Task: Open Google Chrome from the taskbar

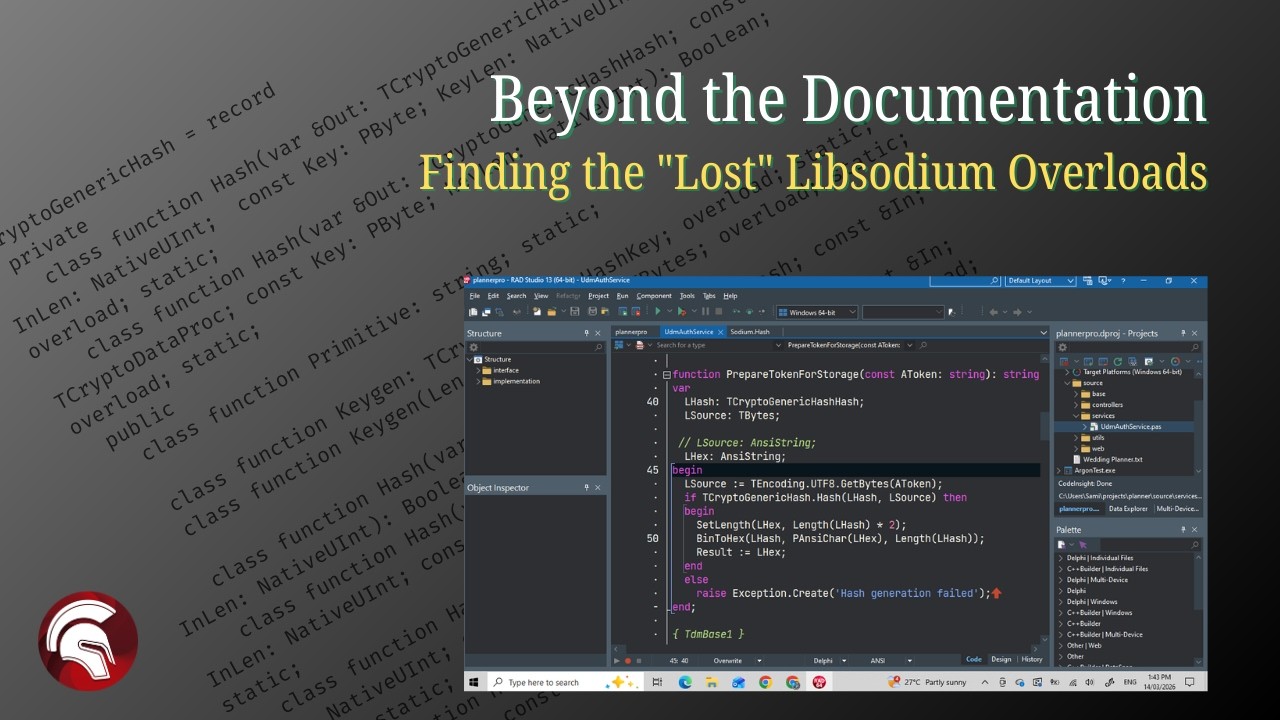Action: [x=765, y=682]
